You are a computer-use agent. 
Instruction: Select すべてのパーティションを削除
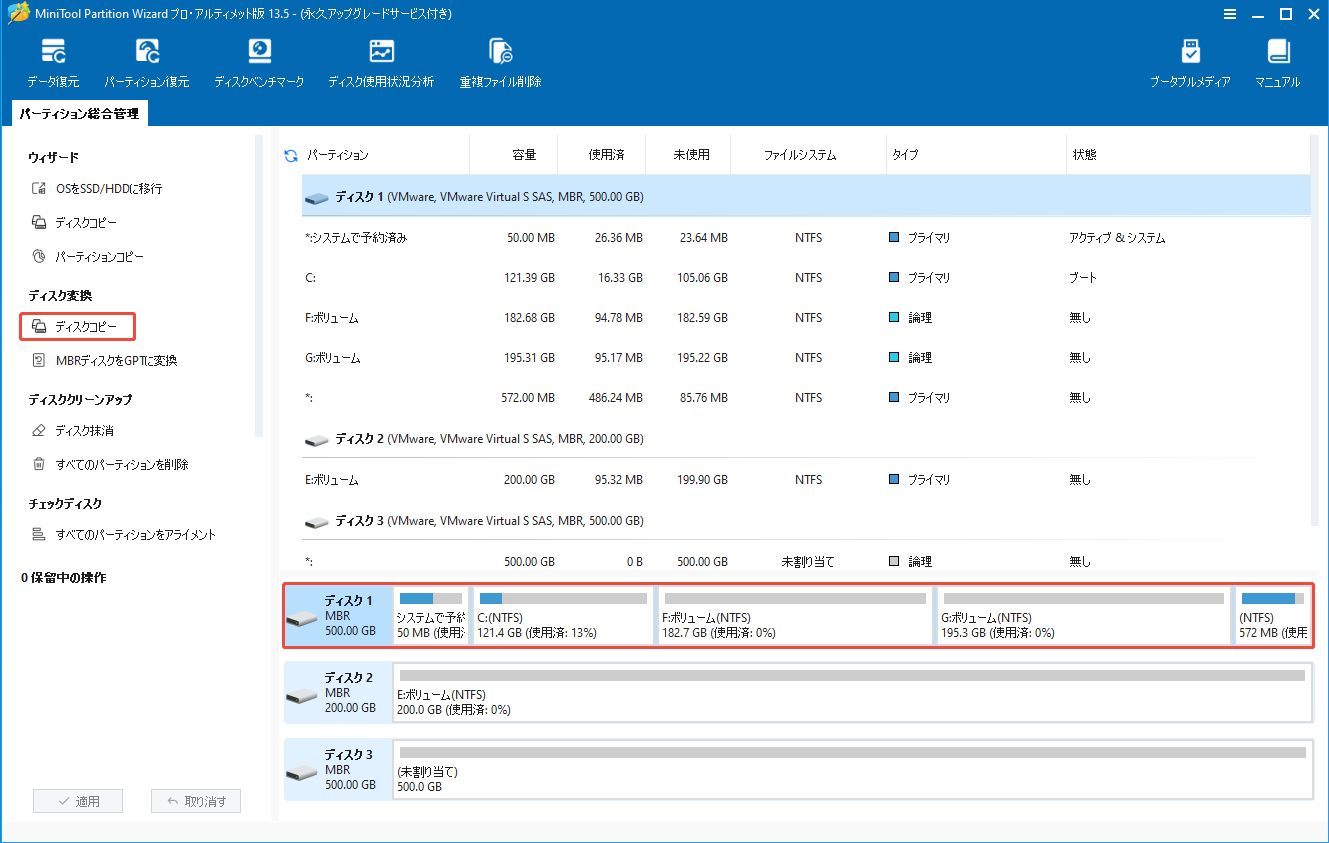click(x=122, y=464)
